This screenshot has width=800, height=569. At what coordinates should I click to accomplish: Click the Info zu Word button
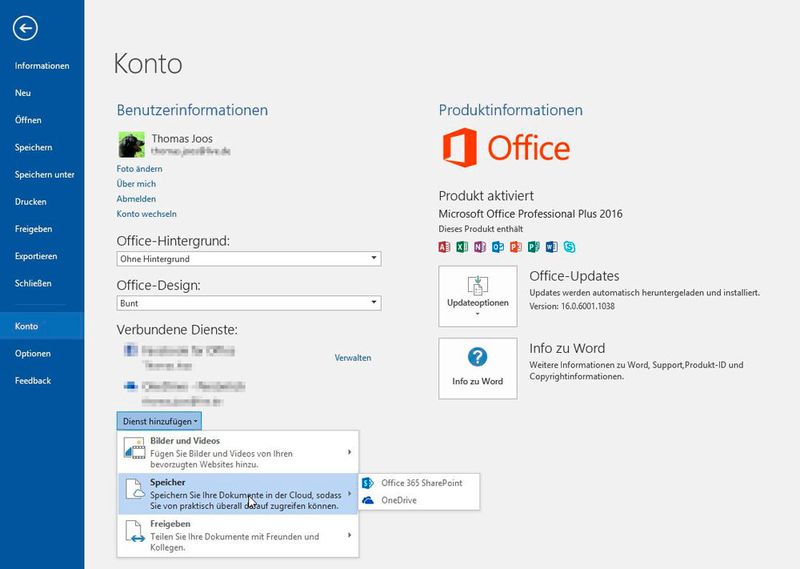coord(478,368)
